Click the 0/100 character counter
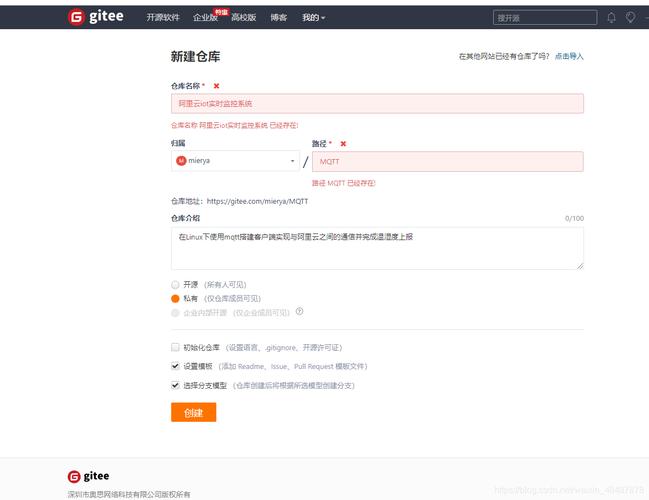Viewport: 649px width, 500px height. click(574, 218)
